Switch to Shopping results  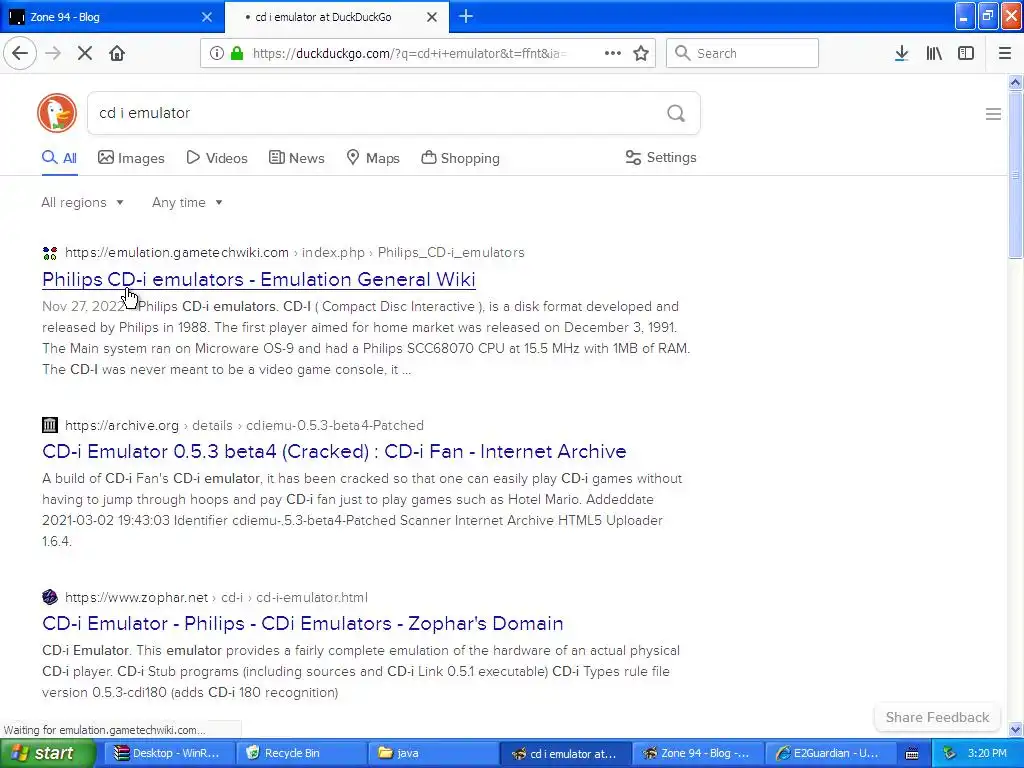tap(460, 158)
